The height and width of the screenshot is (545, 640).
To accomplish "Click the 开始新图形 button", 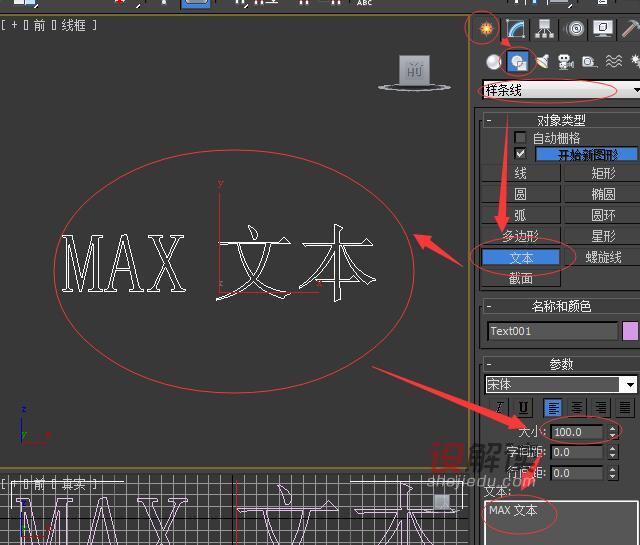I will click(x=586, y=155).
